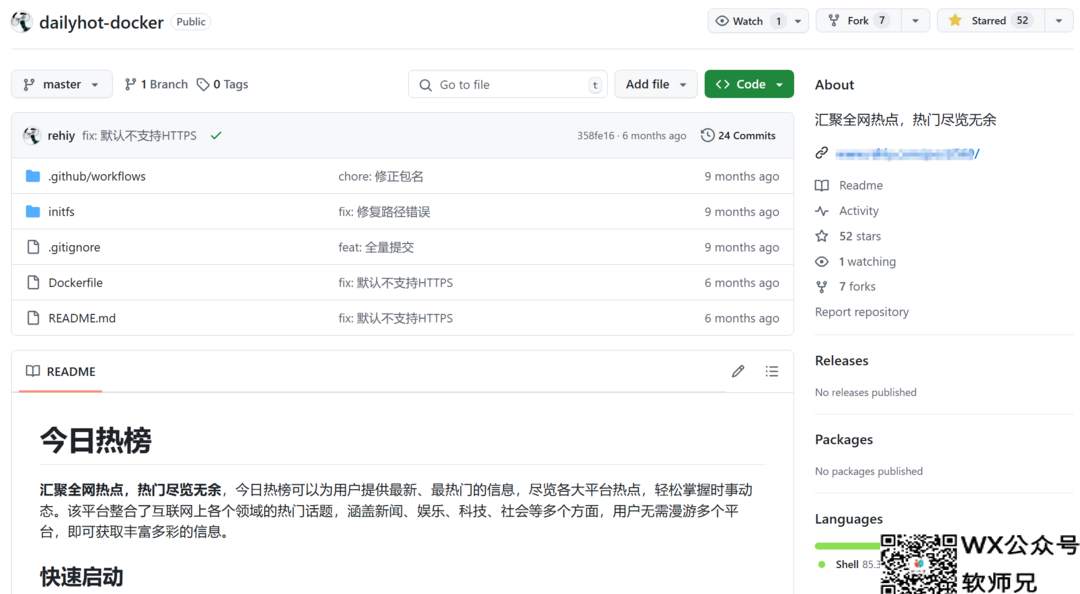Open the blurred website link in About

click(x=907, y=153)
